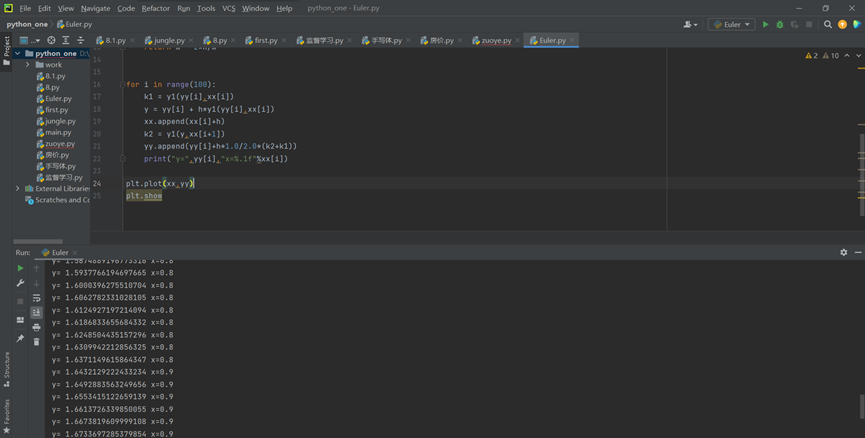Viewport: 865px width, 438px height.
Task: Rerun Euler in the Run panel
Action: (20, 268)
